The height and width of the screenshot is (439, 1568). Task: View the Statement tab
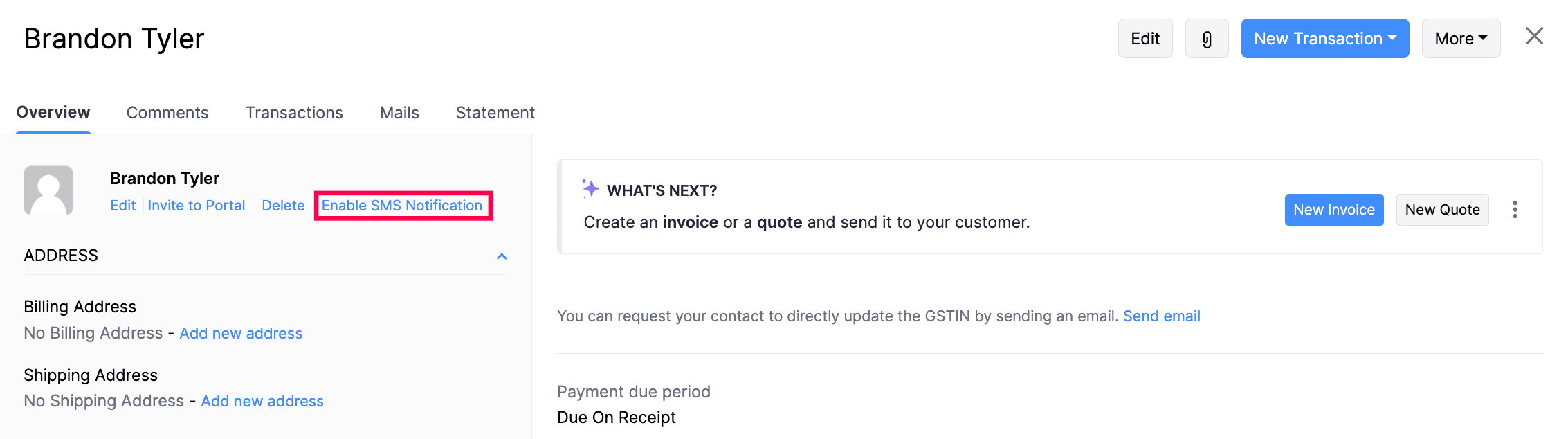click(495, 112)
